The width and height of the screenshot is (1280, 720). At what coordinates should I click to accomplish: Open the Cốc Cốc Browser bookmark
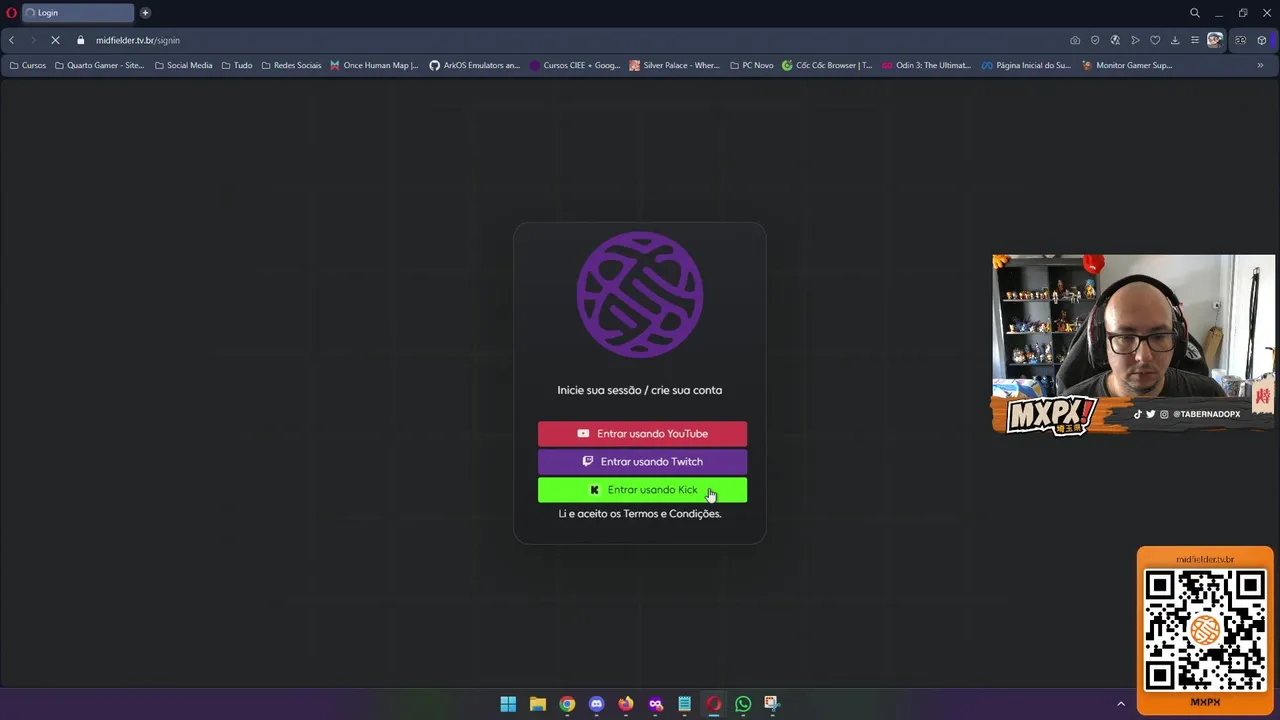[828, 65]
